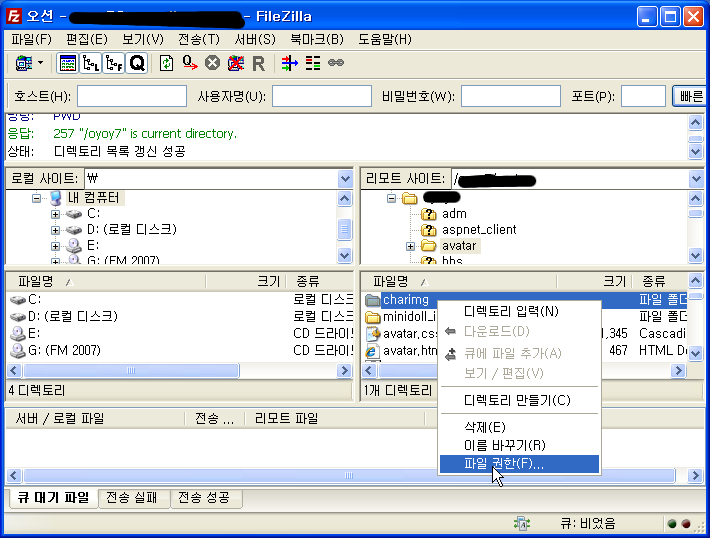Open the 편집(E) menu
Image resolution: width=710 pixels, height=538 pixels.
[x=87, y=39]
